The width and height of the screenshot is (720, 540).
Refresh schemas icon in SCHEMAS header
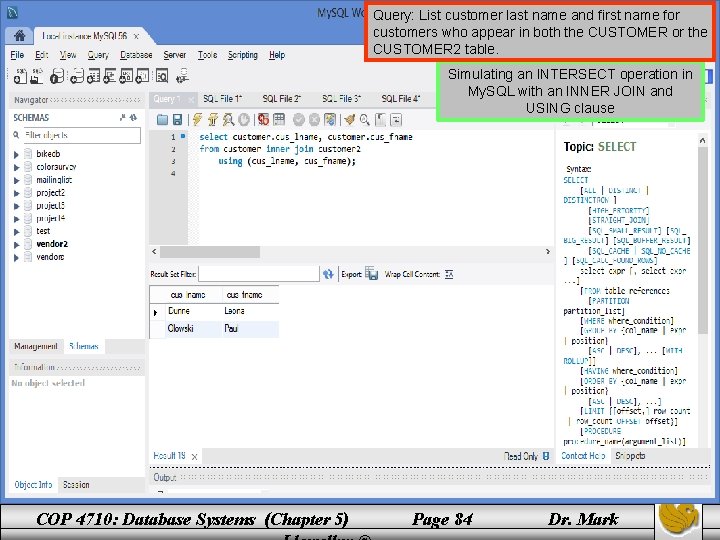(134, 118)
